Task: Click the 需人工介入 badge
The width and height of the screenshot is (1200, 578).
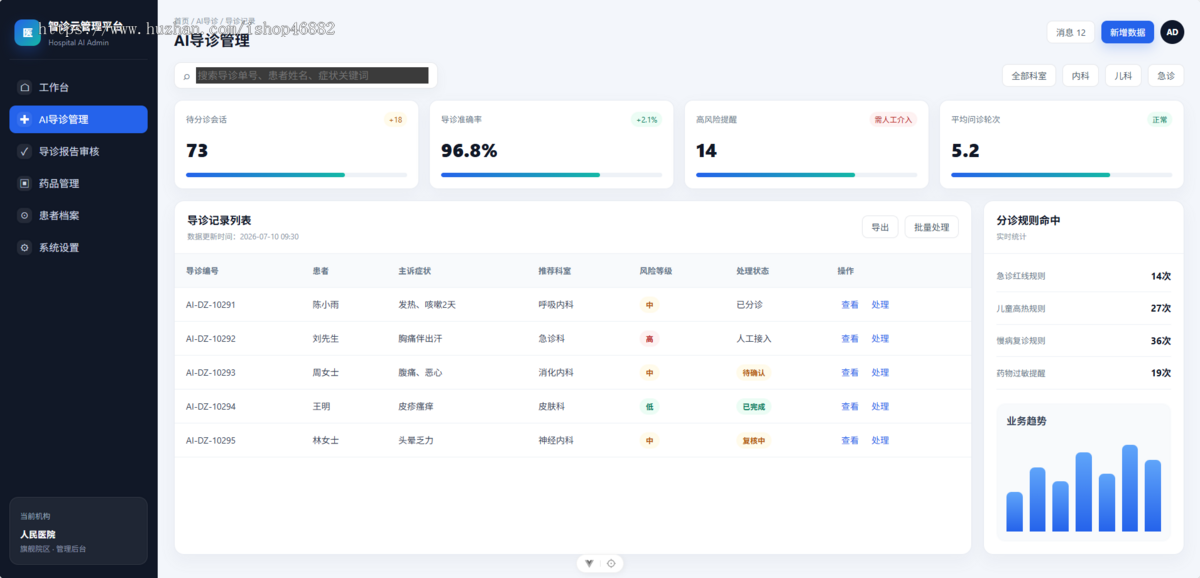Action: pos(893,120)
